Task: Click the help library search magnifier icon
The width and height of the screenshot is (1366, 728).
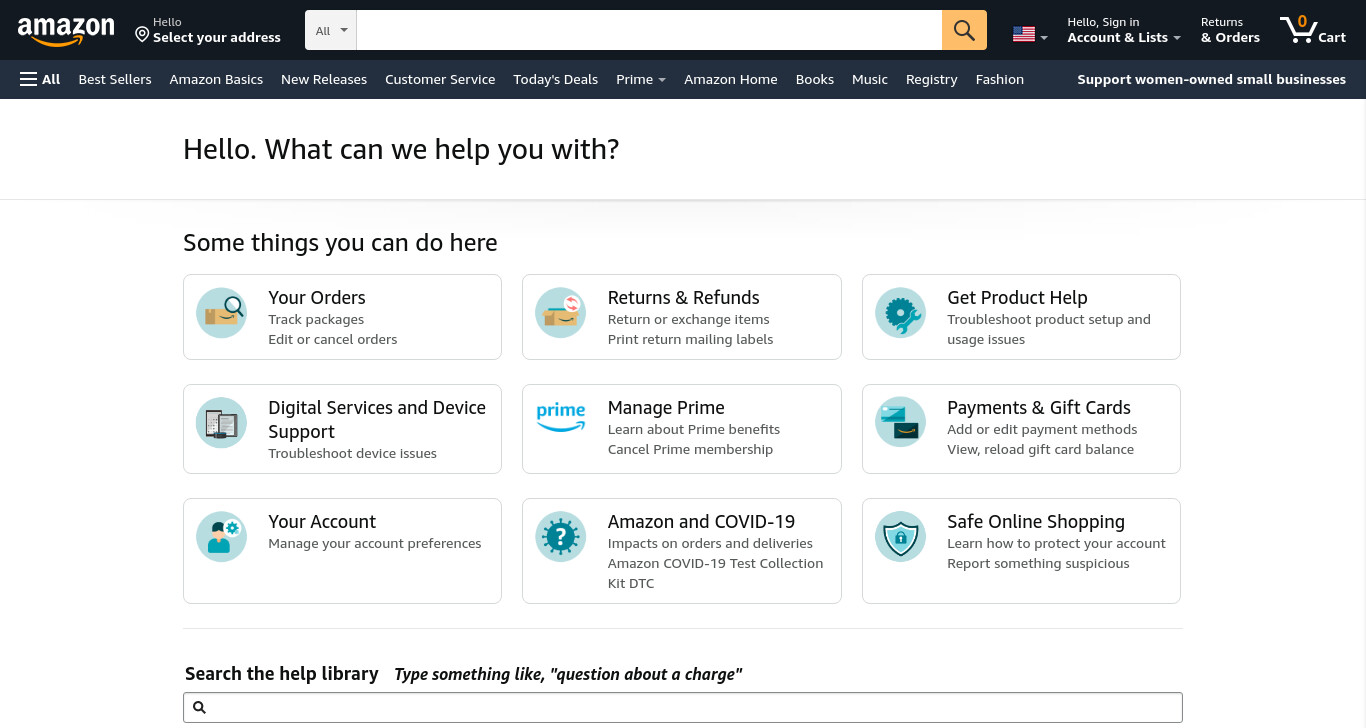Action: [199, 708]
